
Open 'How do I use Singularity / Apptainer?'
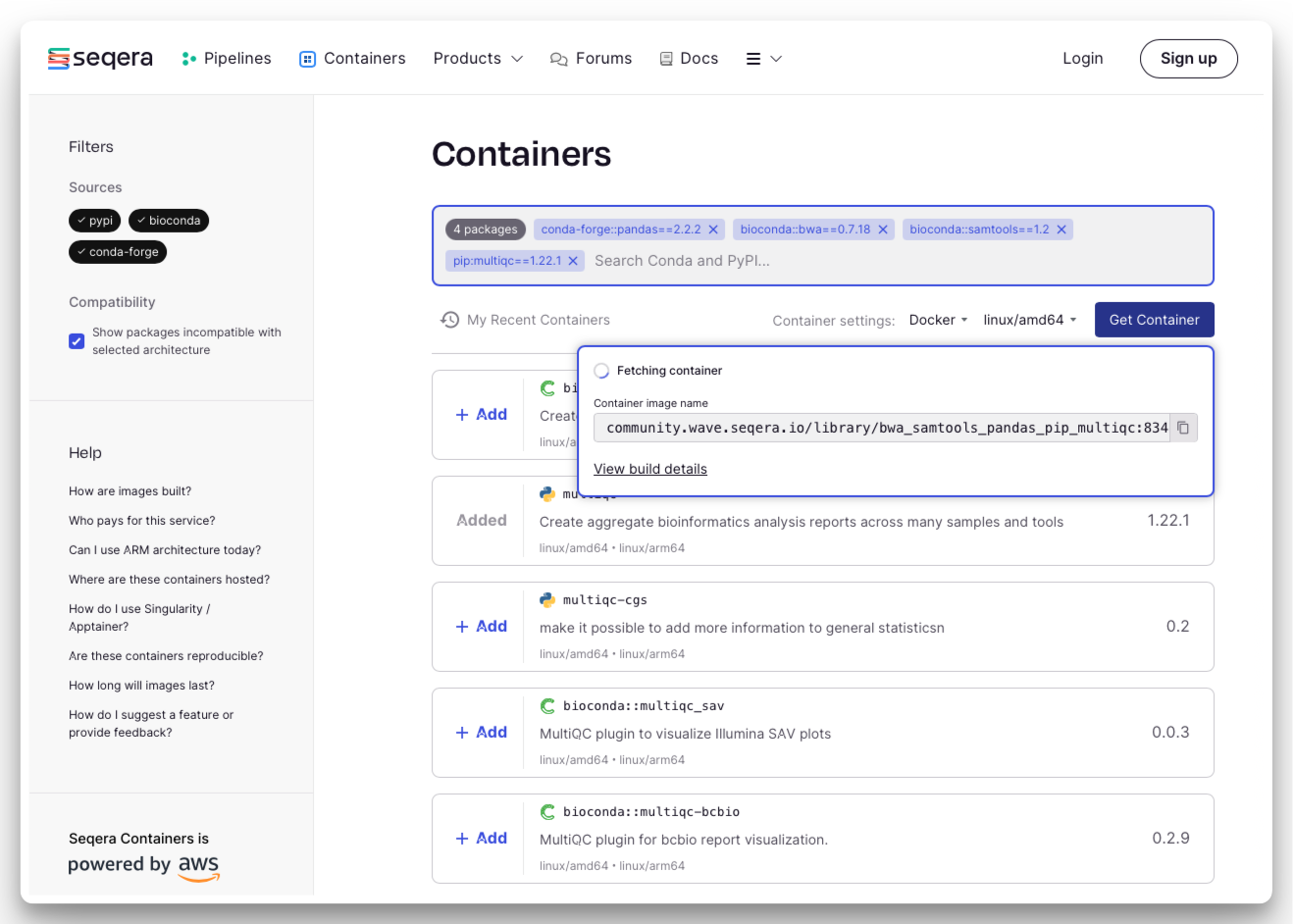point(139,618)
